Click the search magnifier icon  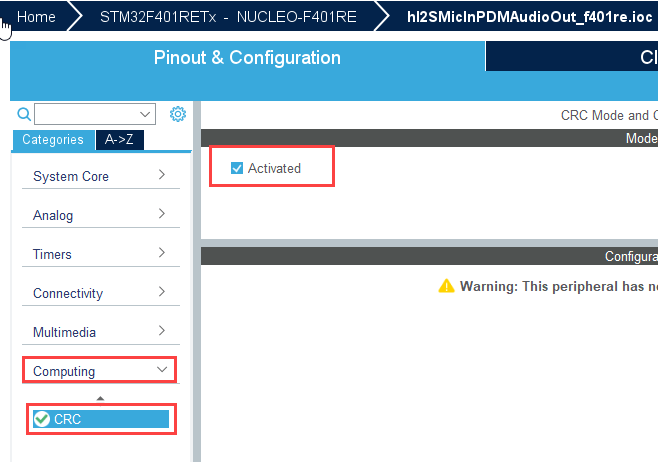25,114
